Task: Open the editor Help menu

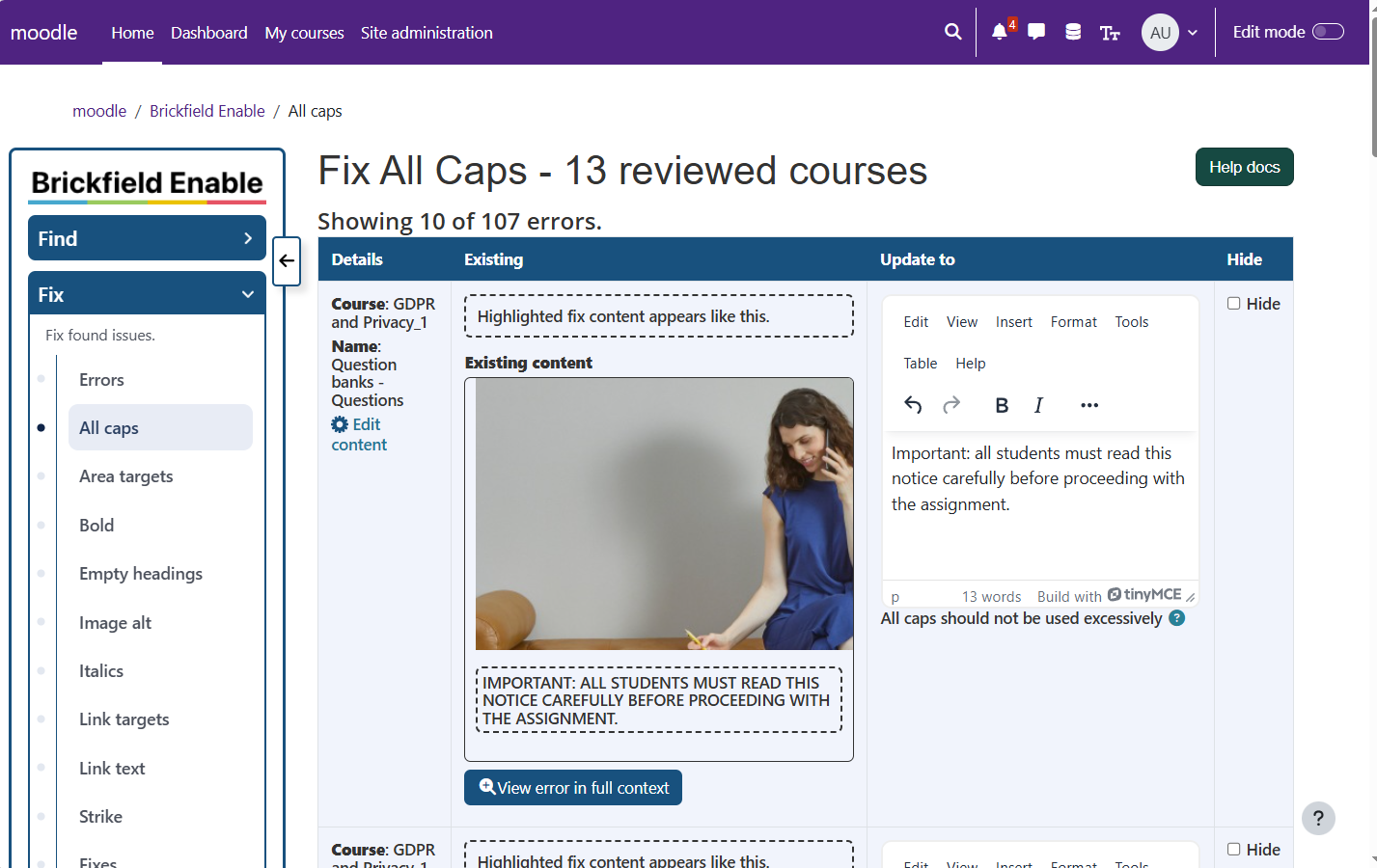Action: point(971,364)
